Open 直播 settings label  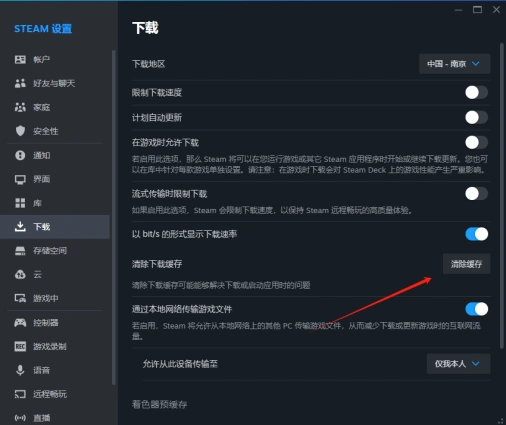[42, 418]
